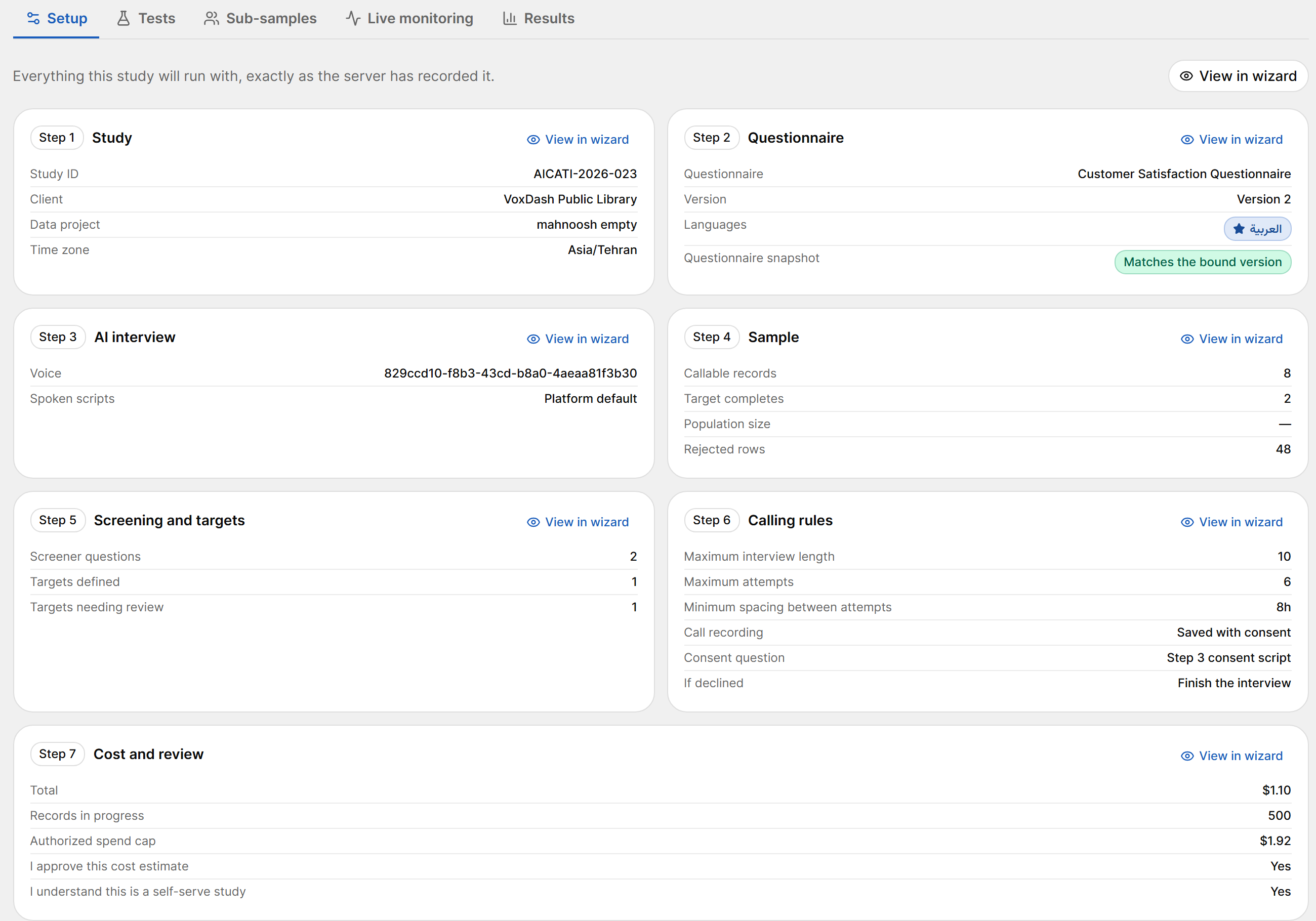Click the voice ID 829ccd10-f8b3-43cd-b8a0-4aeaa81f3b30

(x=510, y=373)
